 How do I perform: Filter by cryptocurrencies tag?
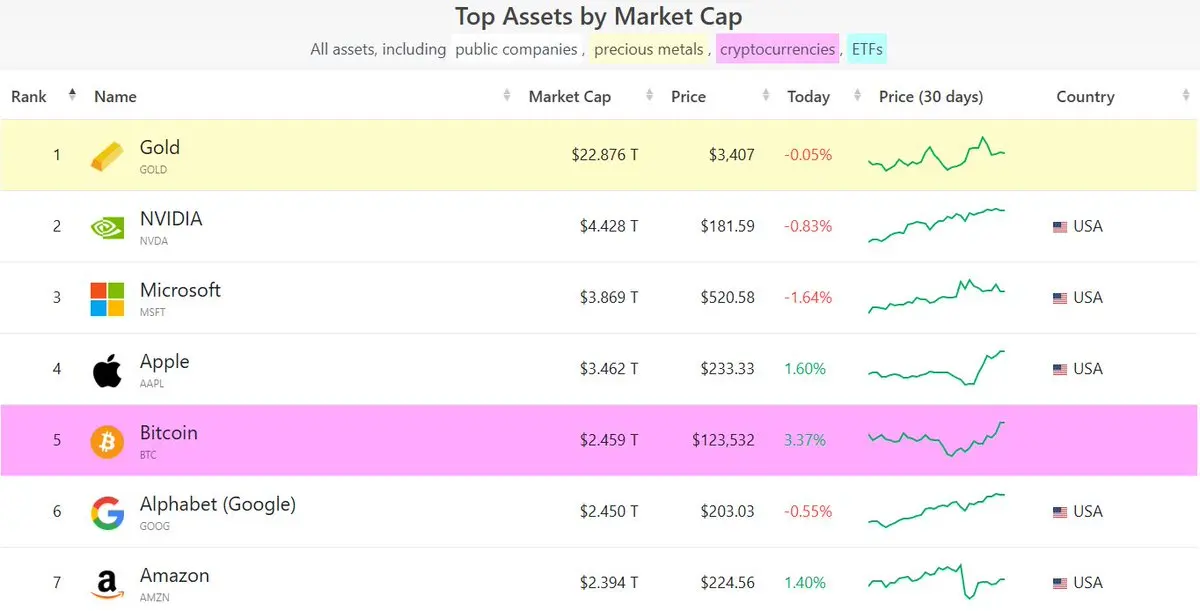777,49
